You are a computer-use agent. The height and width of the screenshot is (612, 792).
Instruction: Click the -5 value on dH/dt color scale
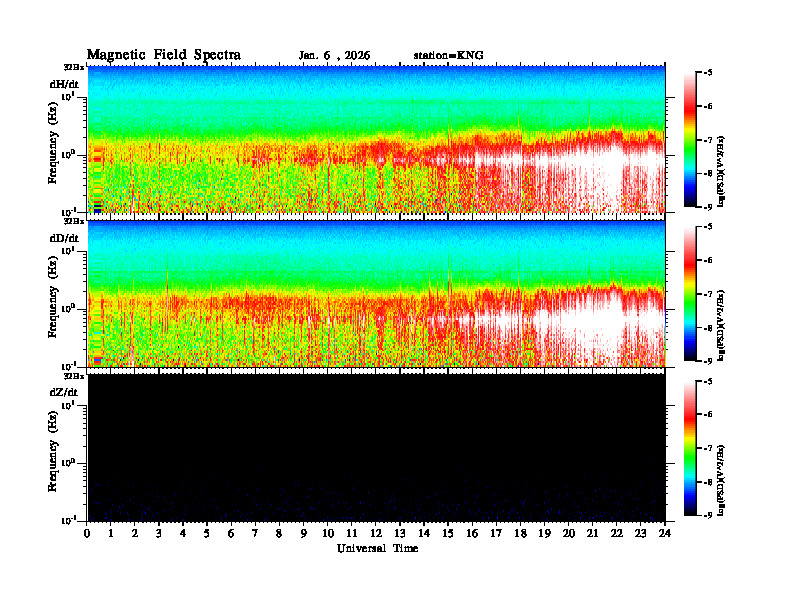pyautogui.click(x=708, y=73)
